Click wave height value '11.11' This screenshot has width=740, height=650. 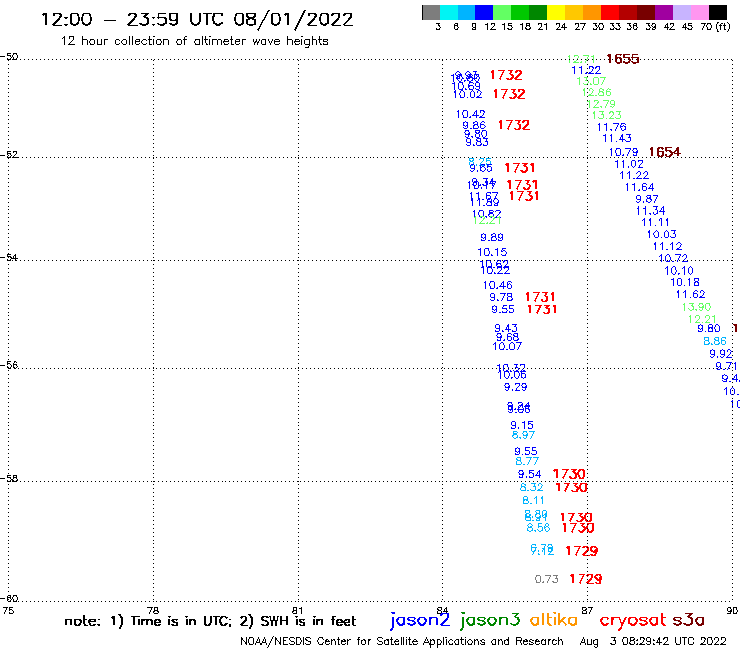(655, 222)
